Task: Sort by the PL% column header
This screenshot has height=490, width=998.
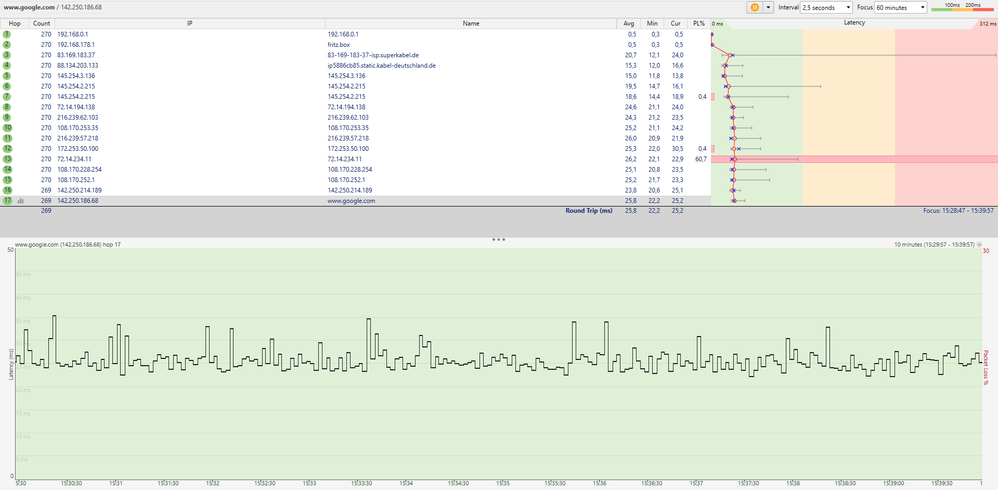Action: pyautogui.click(x=699, y=24)
